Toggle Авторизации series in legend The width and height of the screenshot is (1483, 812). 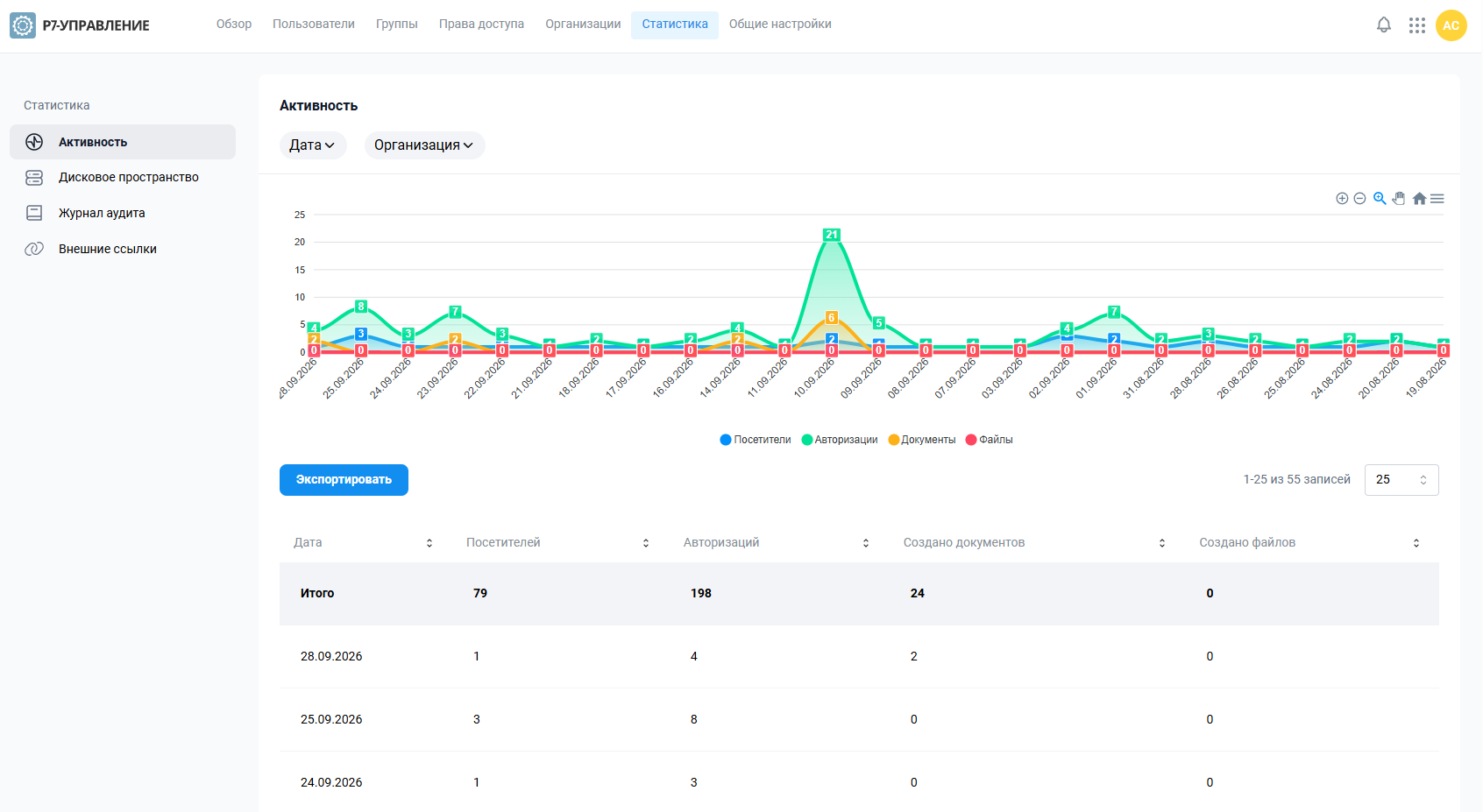[x=840, y=440]
